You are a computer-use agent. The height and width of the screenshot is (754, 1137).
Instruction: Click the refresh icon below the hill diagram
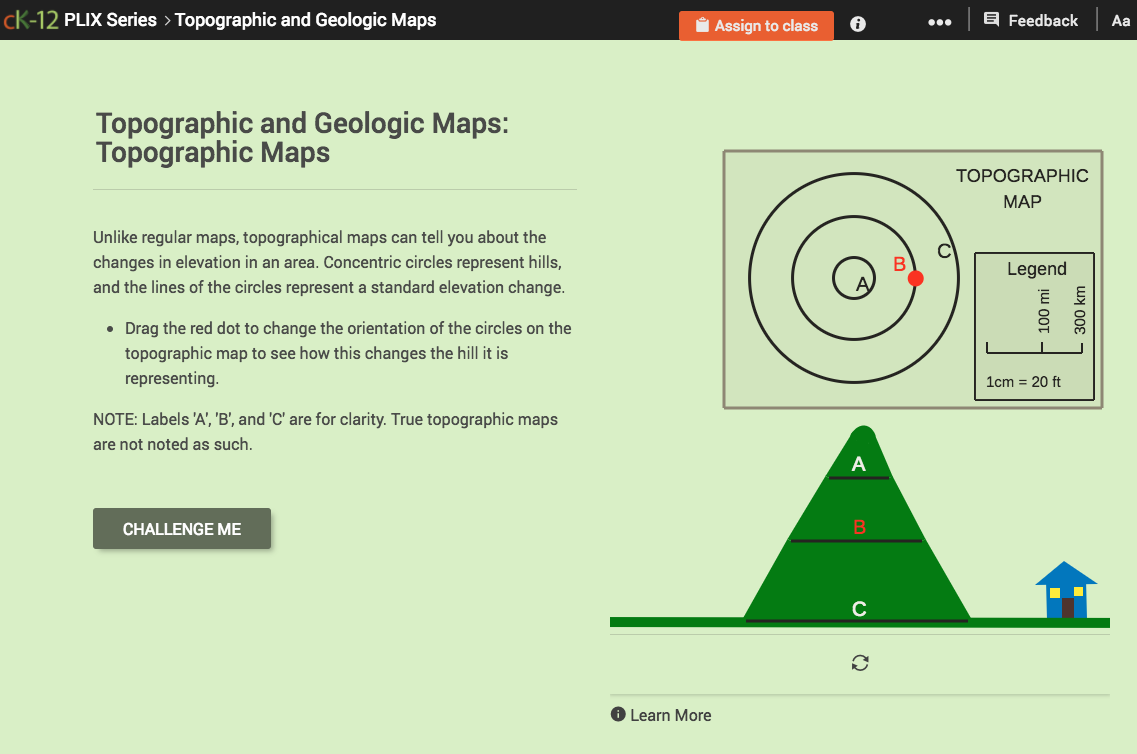pos(860,662)
